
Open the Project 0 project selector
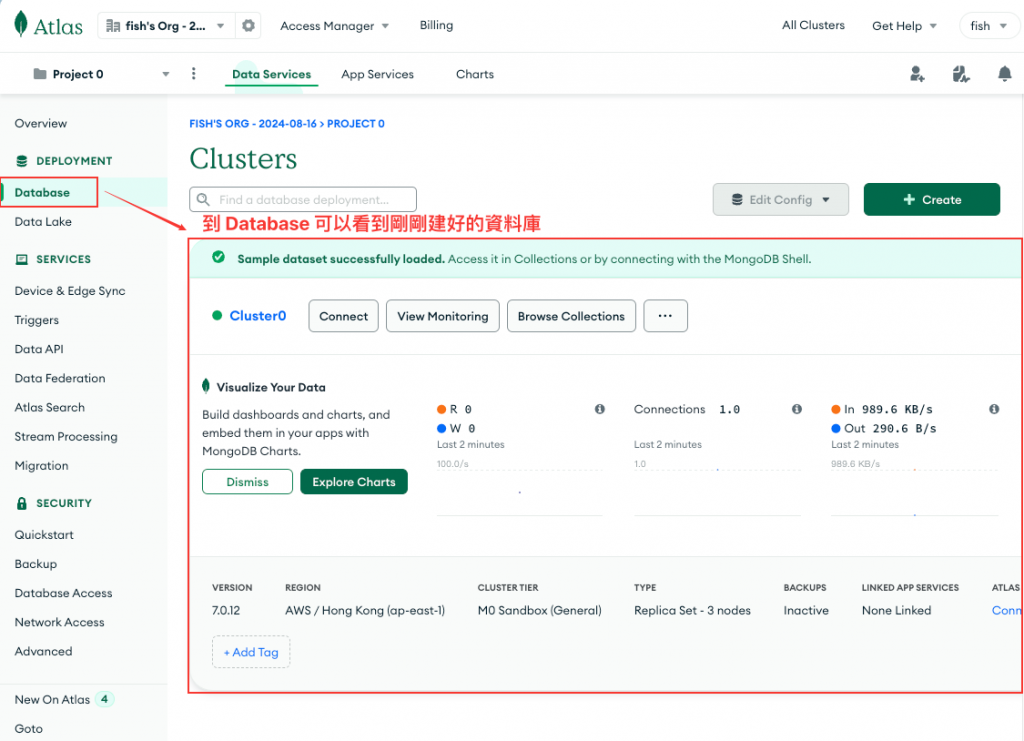point(101,74)
